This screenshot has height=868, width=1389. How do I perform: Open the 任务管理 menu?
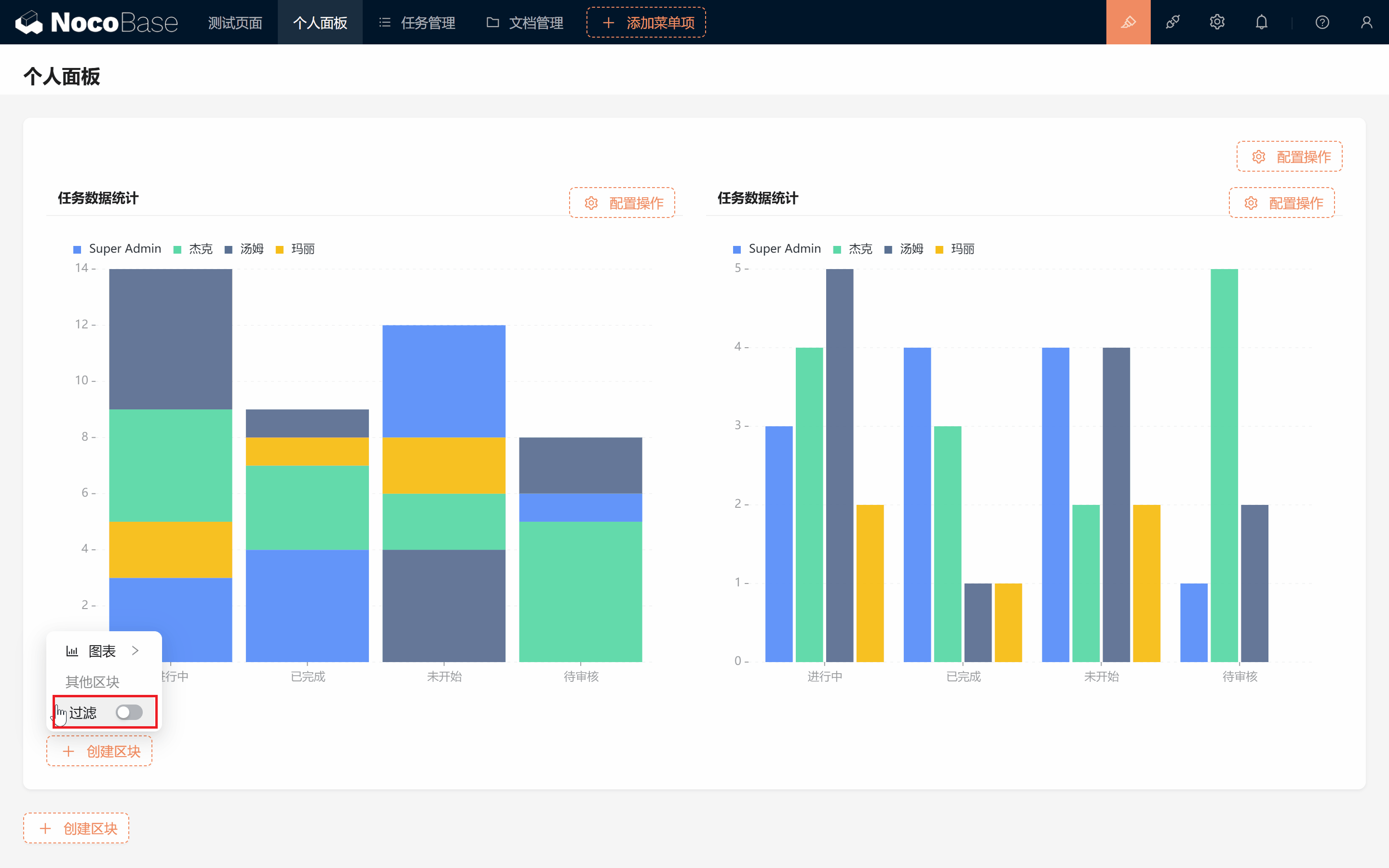click(x=417, y=22)
